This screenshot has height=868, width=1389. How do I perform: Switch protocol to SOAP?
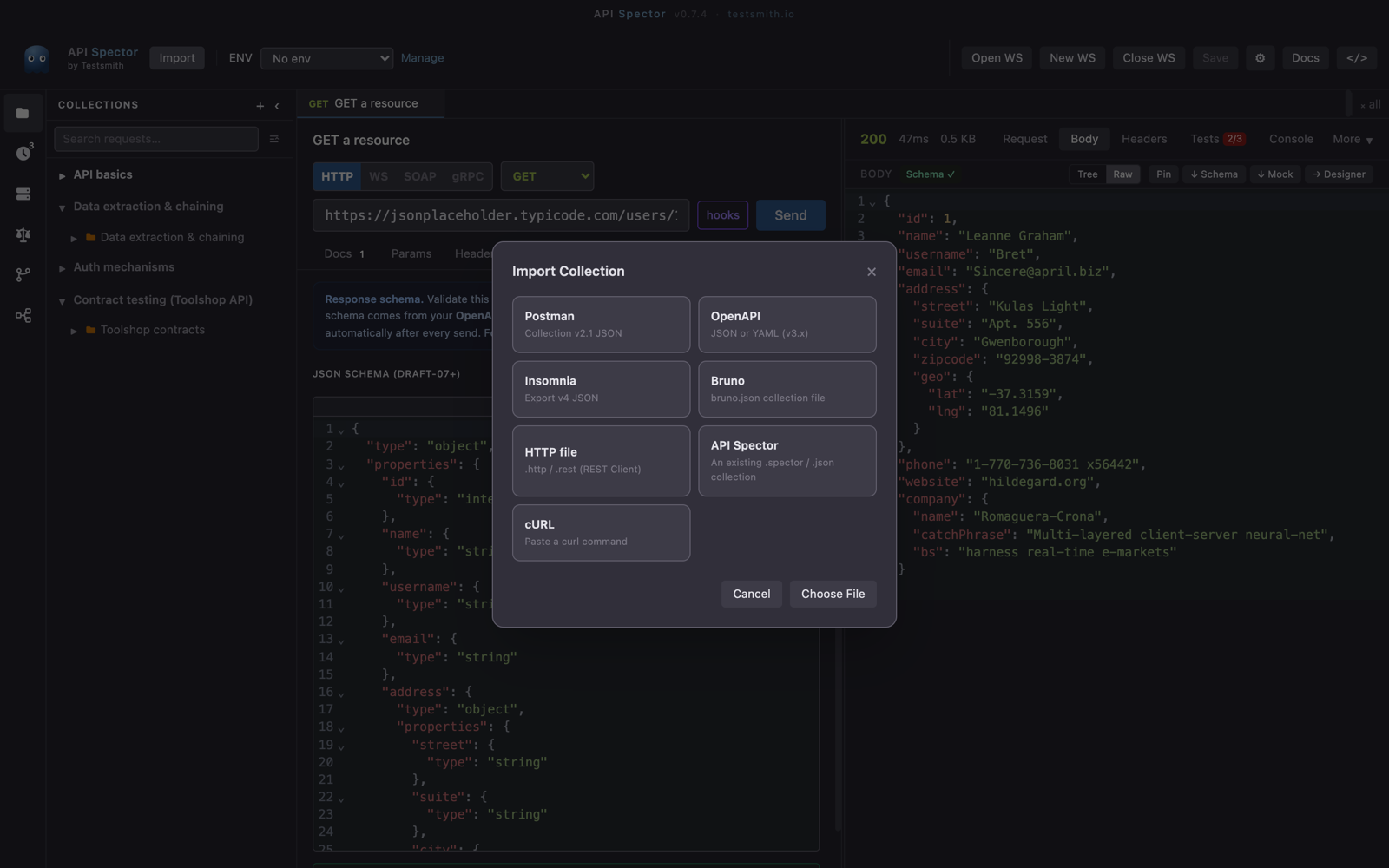[x=420, y=176]
